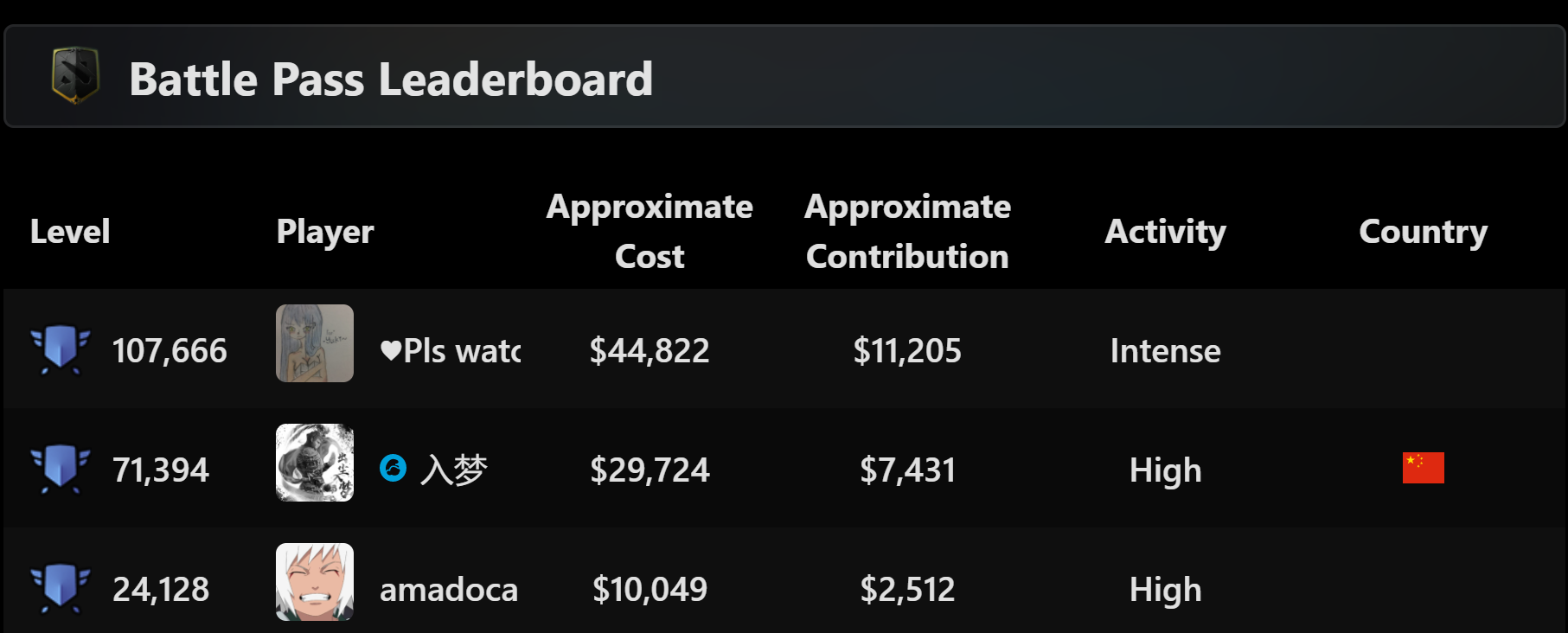The image size is (1568, 633).
Task: Sort by Approximate Cost column
Action: 650,232
